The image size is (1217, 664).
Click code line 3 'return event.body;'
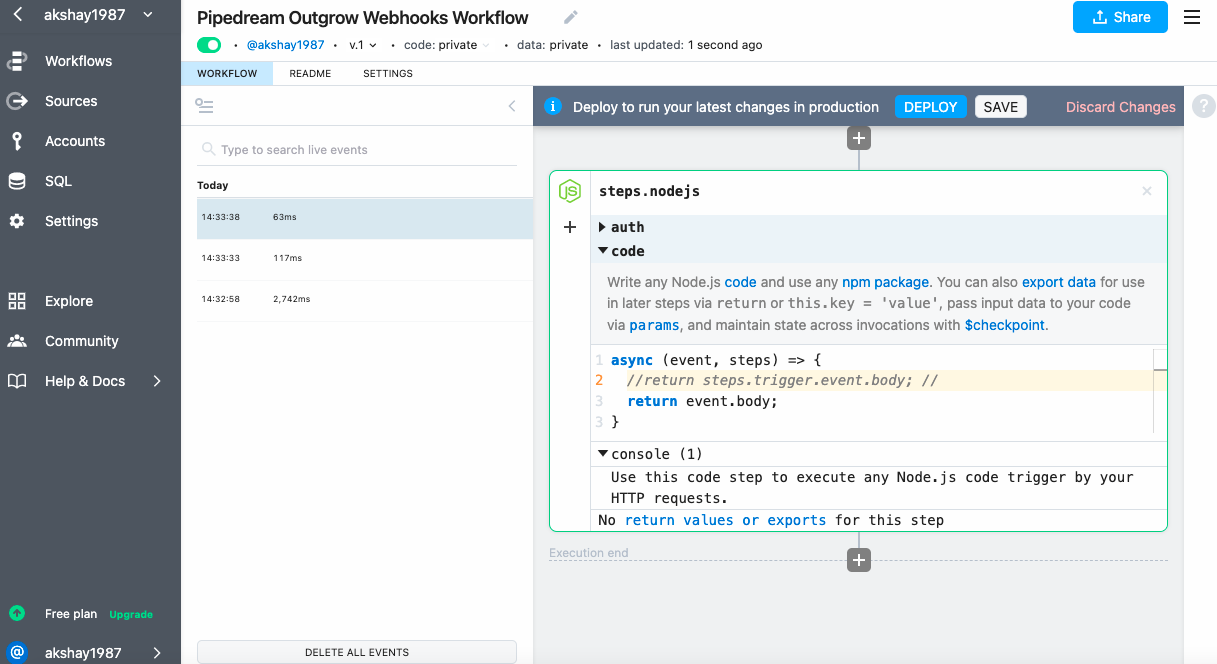coord(702,401)
